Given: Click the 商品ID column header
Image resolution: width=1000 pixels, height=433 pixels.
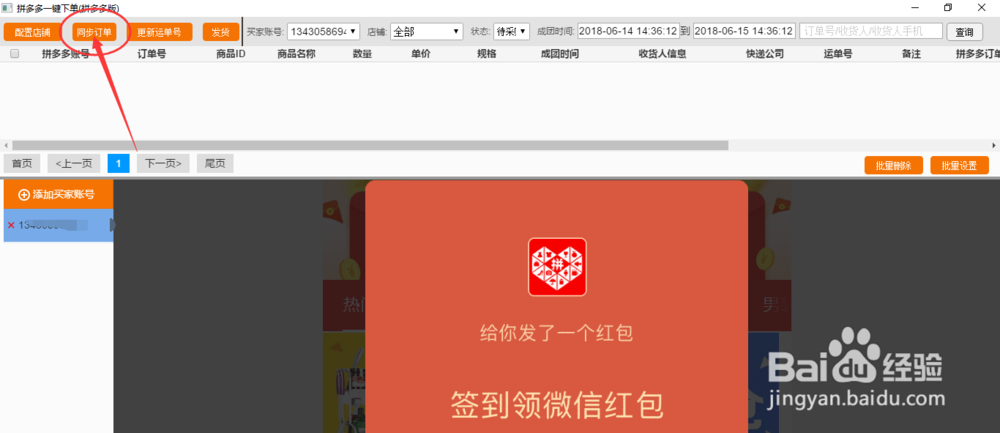Looking at the screenshot, I should [x=231, y=54].
